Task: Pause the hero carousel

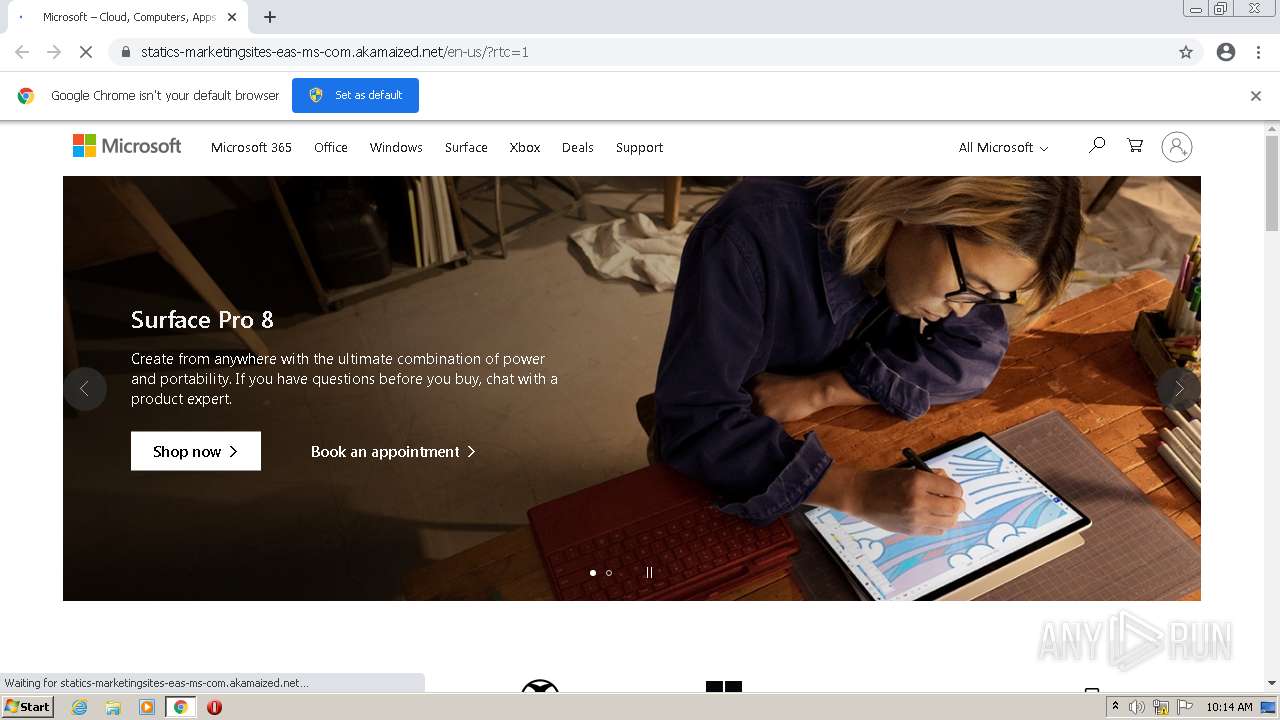Action: 649,573
